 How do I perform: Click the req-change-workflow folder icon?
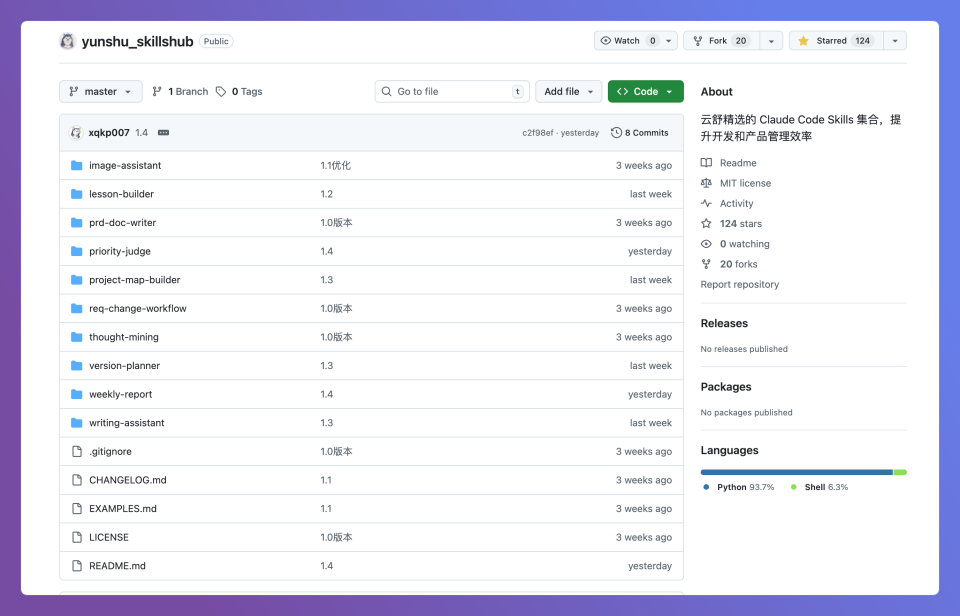[77, 308]
